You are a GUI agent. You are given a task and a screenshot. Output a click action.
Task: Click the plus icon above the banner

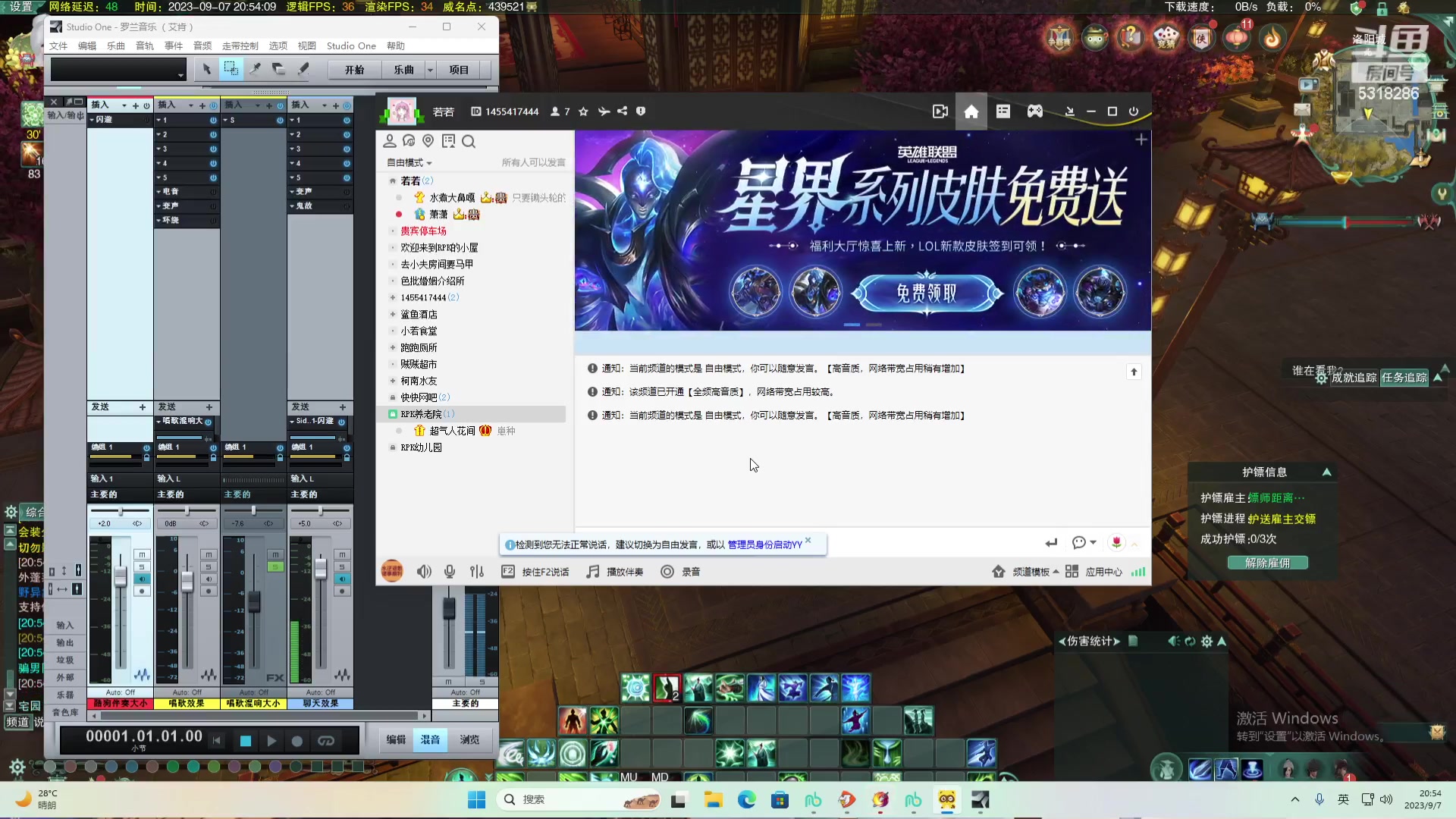point(1141,140)
